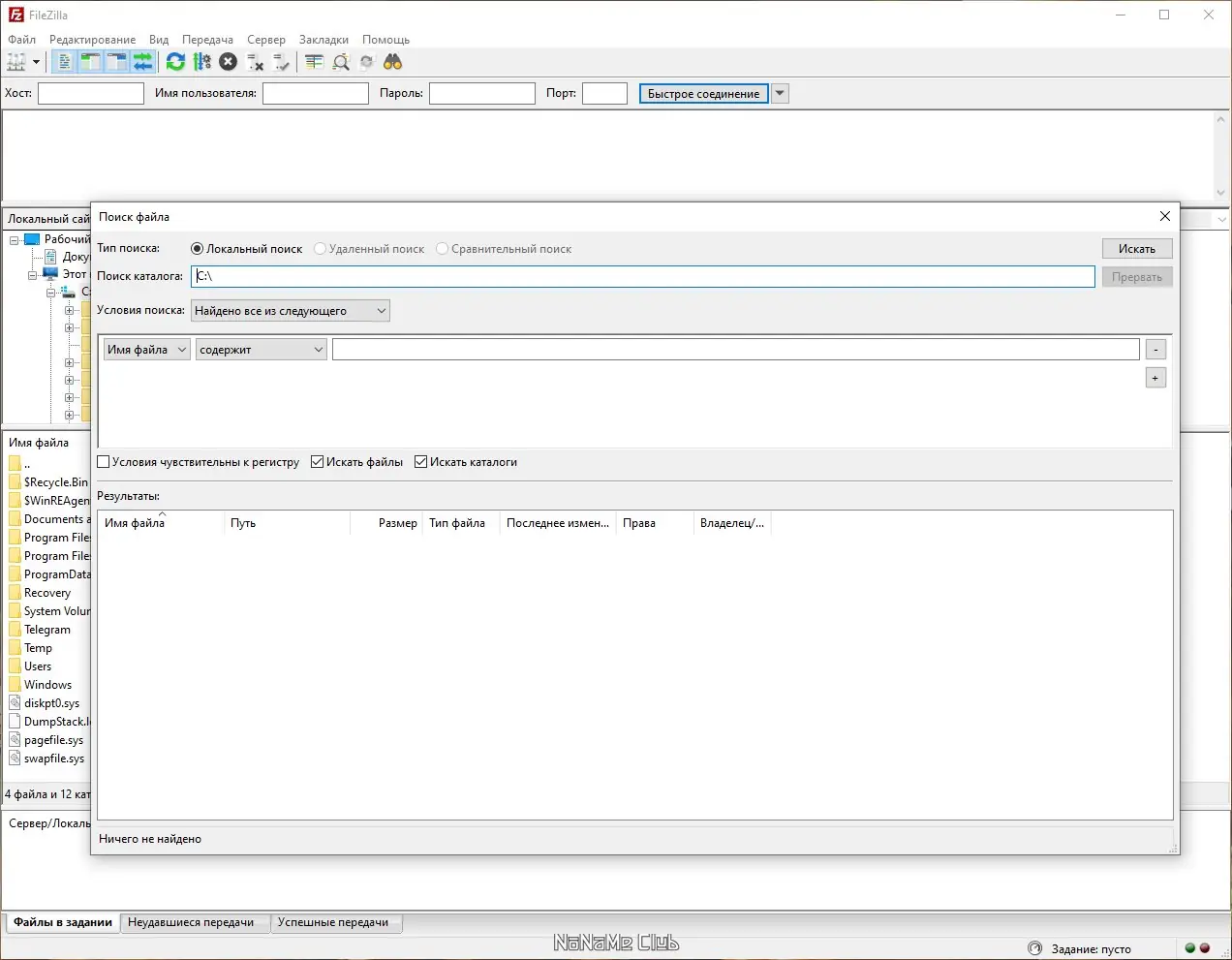Select Local search radio button
The image size is (1232, 960).
pyautogui.click(x=198, y=249)
